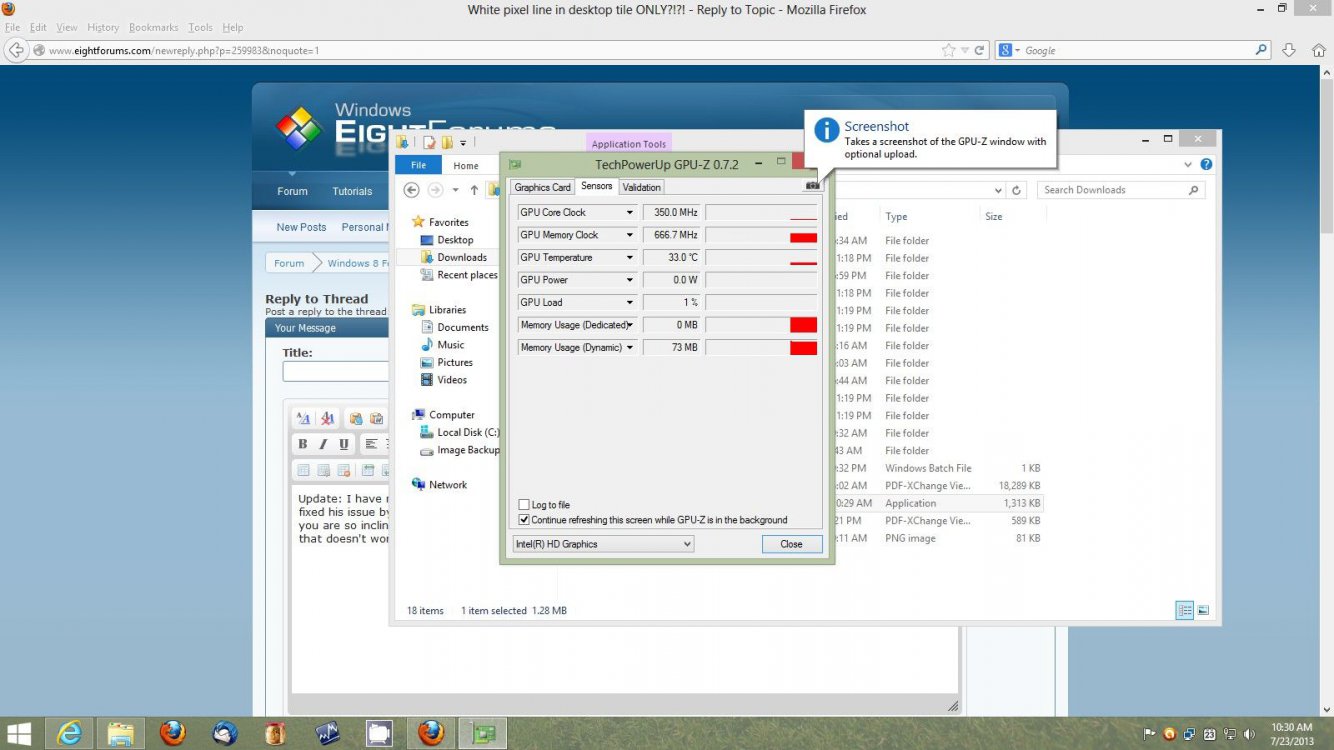Open Memory Usage (Dedicated) sensor dropdown
Viewport: 1334px width, 750px height.
click(630, 325)
